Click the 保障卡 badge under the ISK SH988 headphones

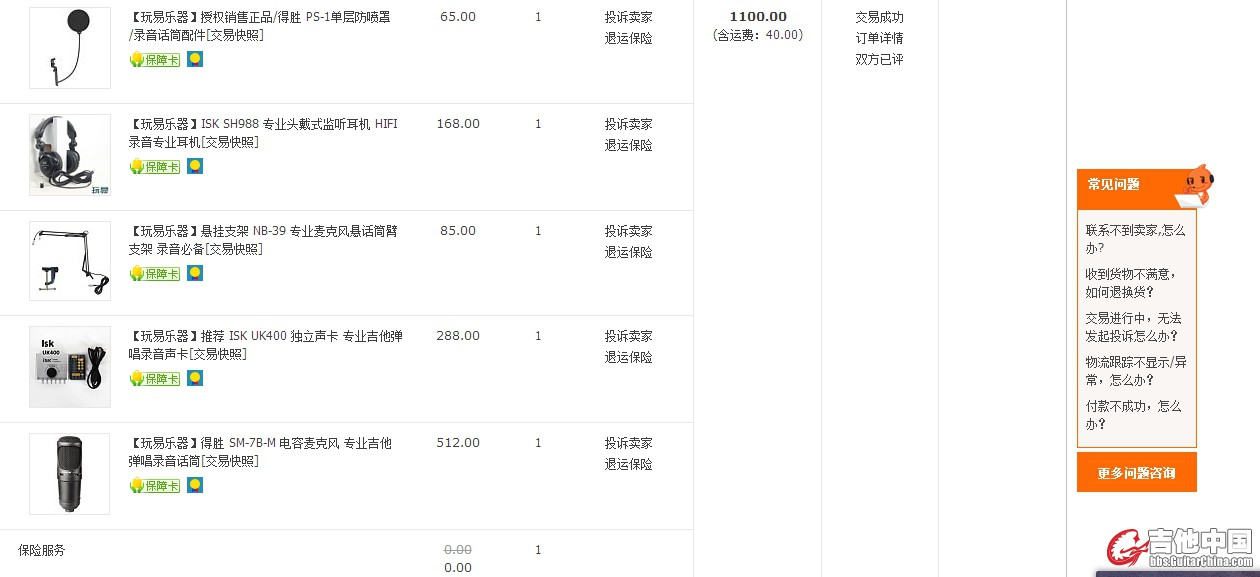(155, 167)
